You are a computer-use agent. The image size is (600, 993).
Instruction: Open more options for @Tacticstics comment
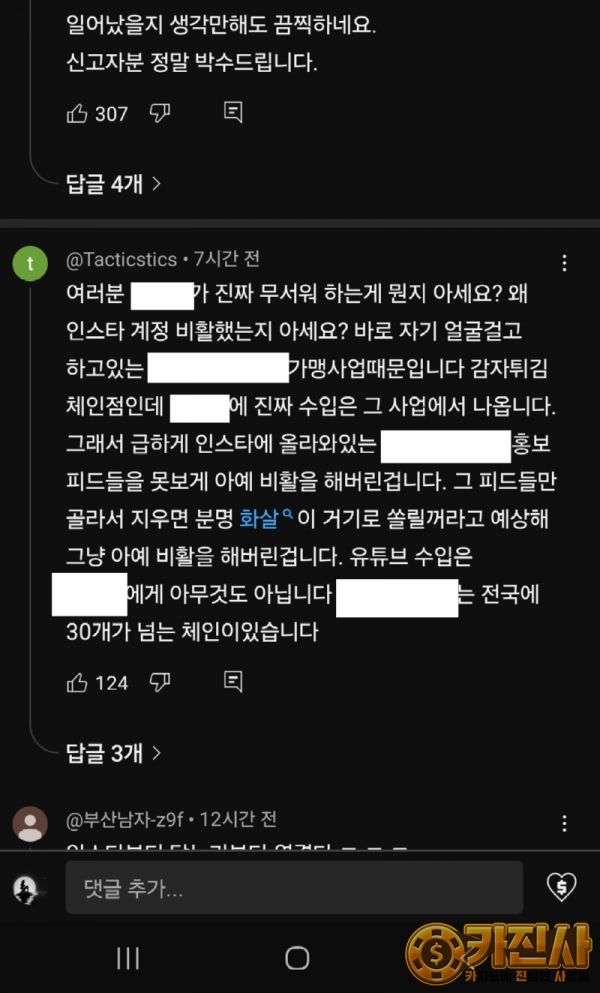[565, 263]
